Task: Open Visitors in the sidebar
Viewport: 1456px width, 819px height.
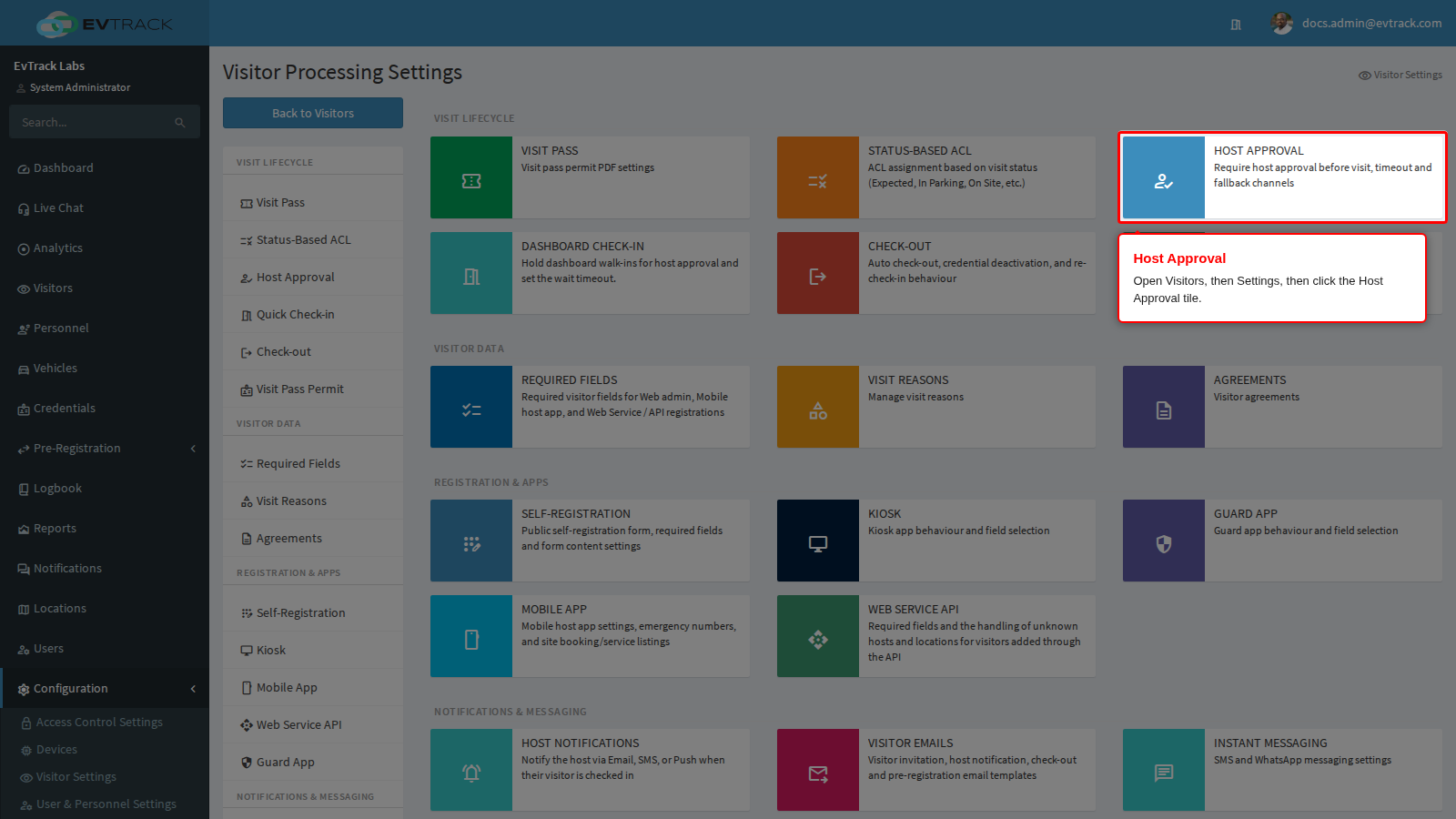Action: click(105, 288)
